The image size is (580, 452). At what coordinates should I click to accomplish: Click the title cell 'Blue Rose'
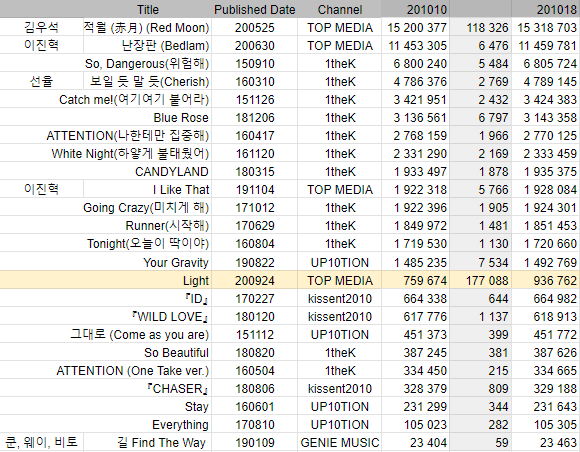(x=181, y=118)
